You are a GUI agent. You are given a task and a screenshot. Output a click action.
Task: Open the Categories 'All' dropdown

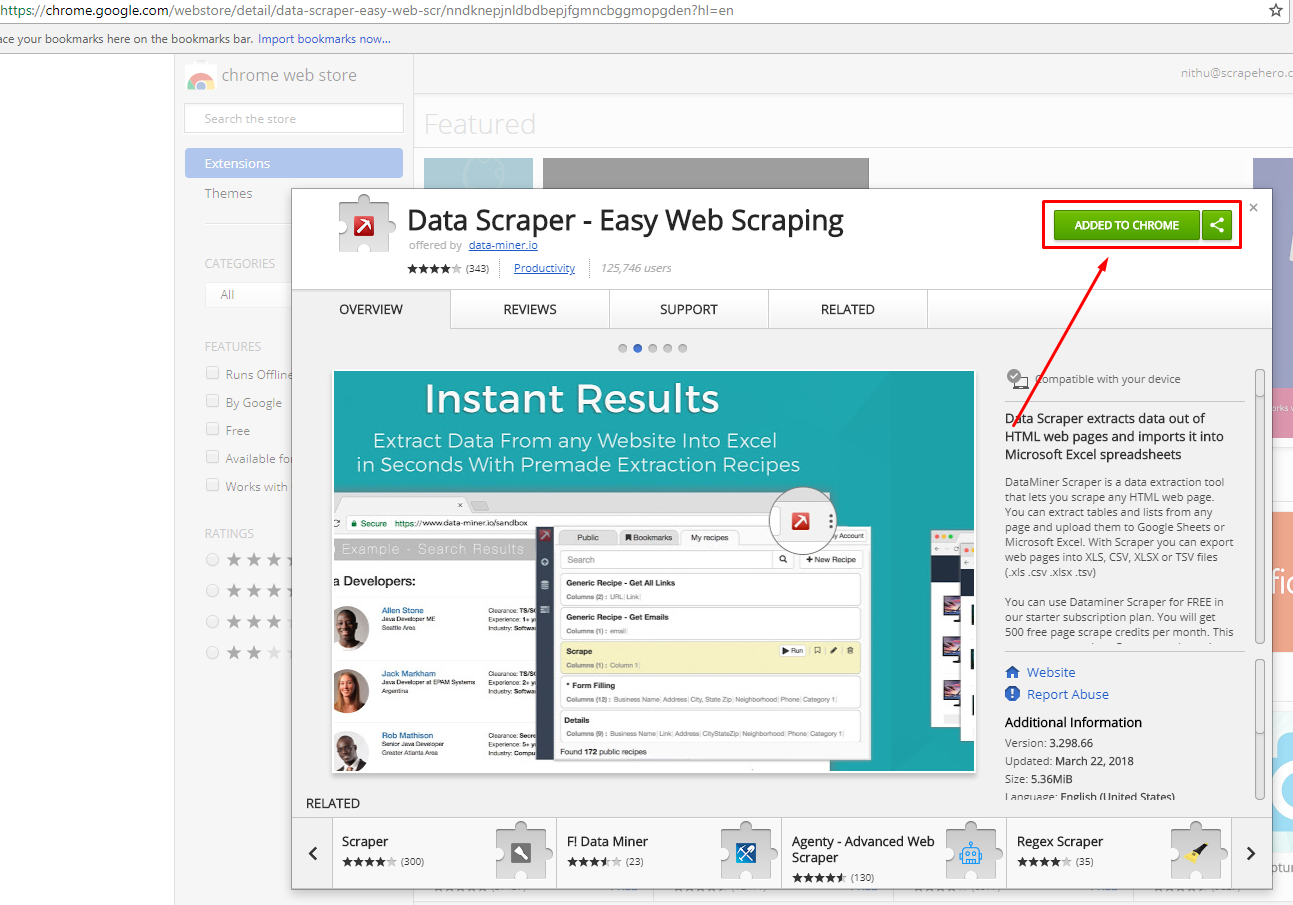coord(248,294)
